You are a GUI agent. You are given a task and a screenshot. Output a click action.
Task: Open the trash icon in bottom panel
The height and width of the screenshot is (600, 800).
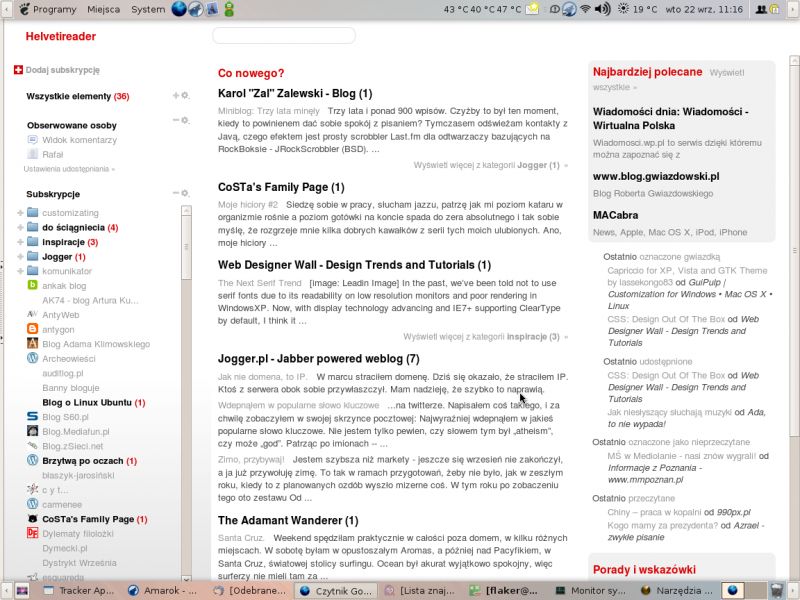point(777,590)
